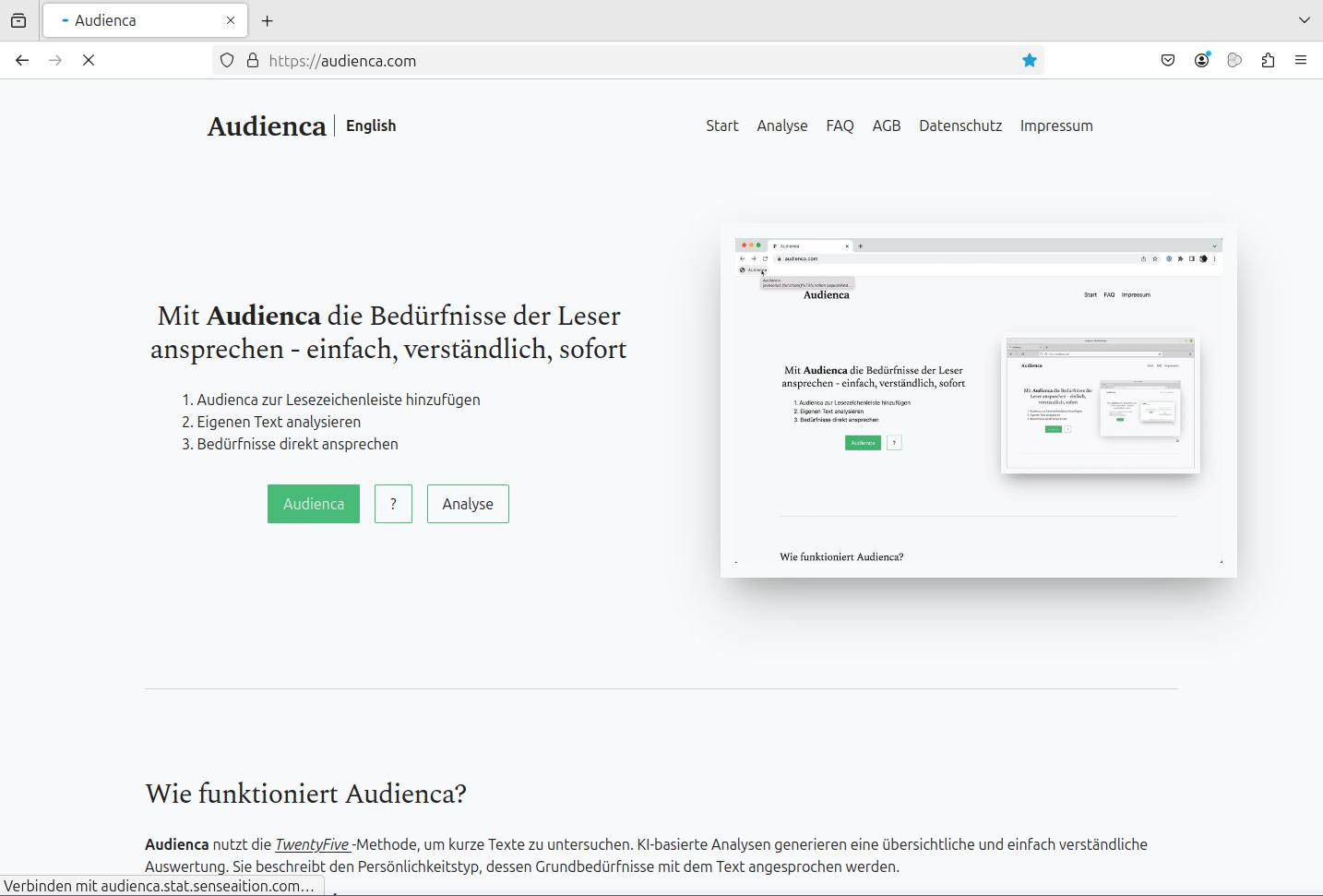
Task: Close the Audienca tab
Action: coord(231,20)
